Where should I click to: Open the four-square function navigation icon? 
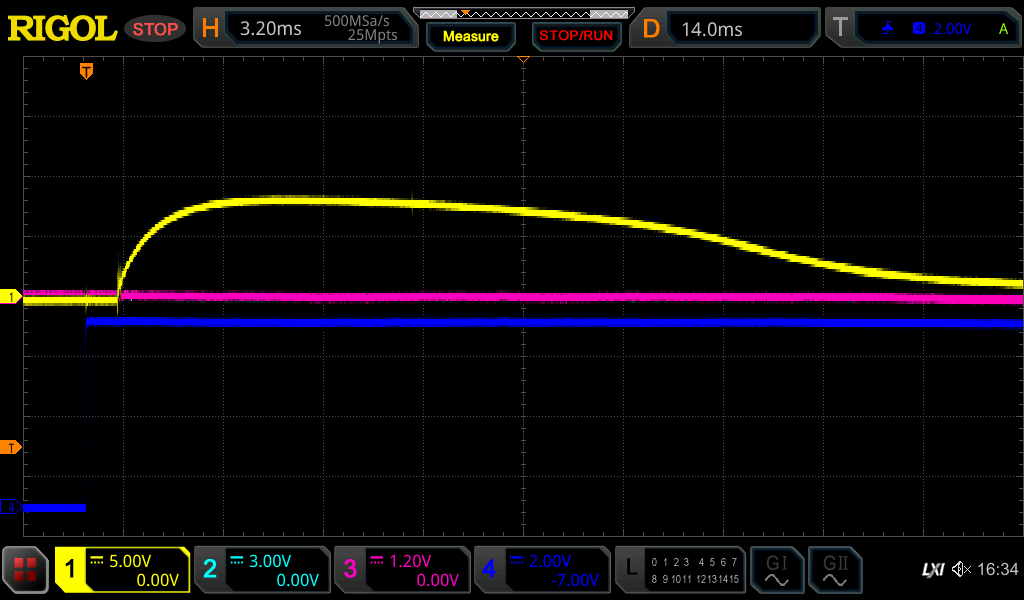[x=25, y=570]
